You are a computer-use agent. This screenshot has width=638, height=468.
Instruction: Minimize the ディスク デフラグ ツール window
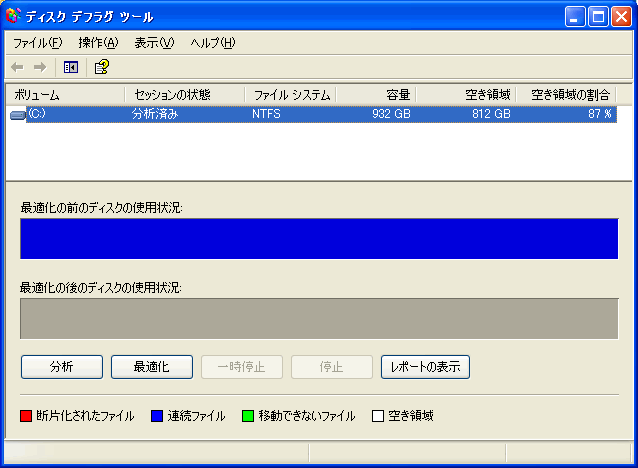pos(575,17)
